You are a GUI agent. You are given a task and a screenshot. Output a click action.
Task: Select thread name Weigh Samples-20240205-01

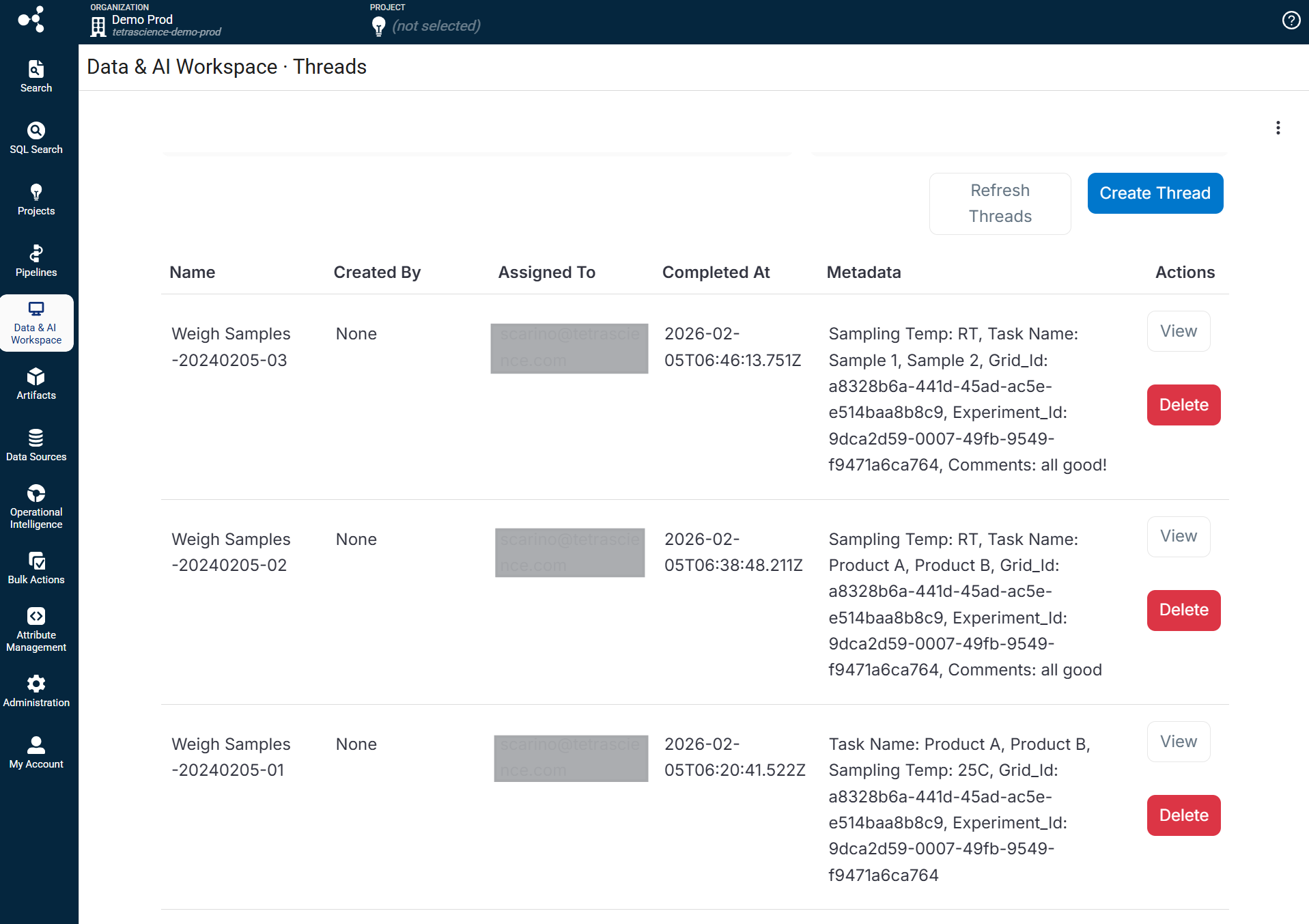coord(231,757)
